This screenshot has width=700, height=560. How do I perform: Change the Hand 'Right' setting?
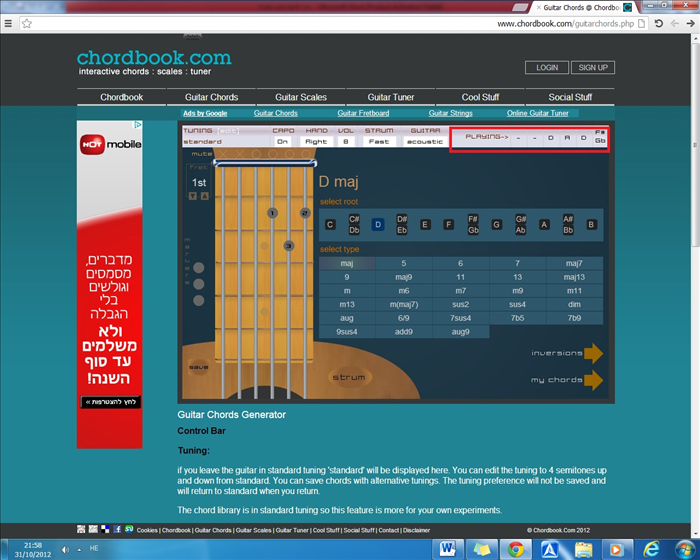pyautogui.click(x=316, y=142)
